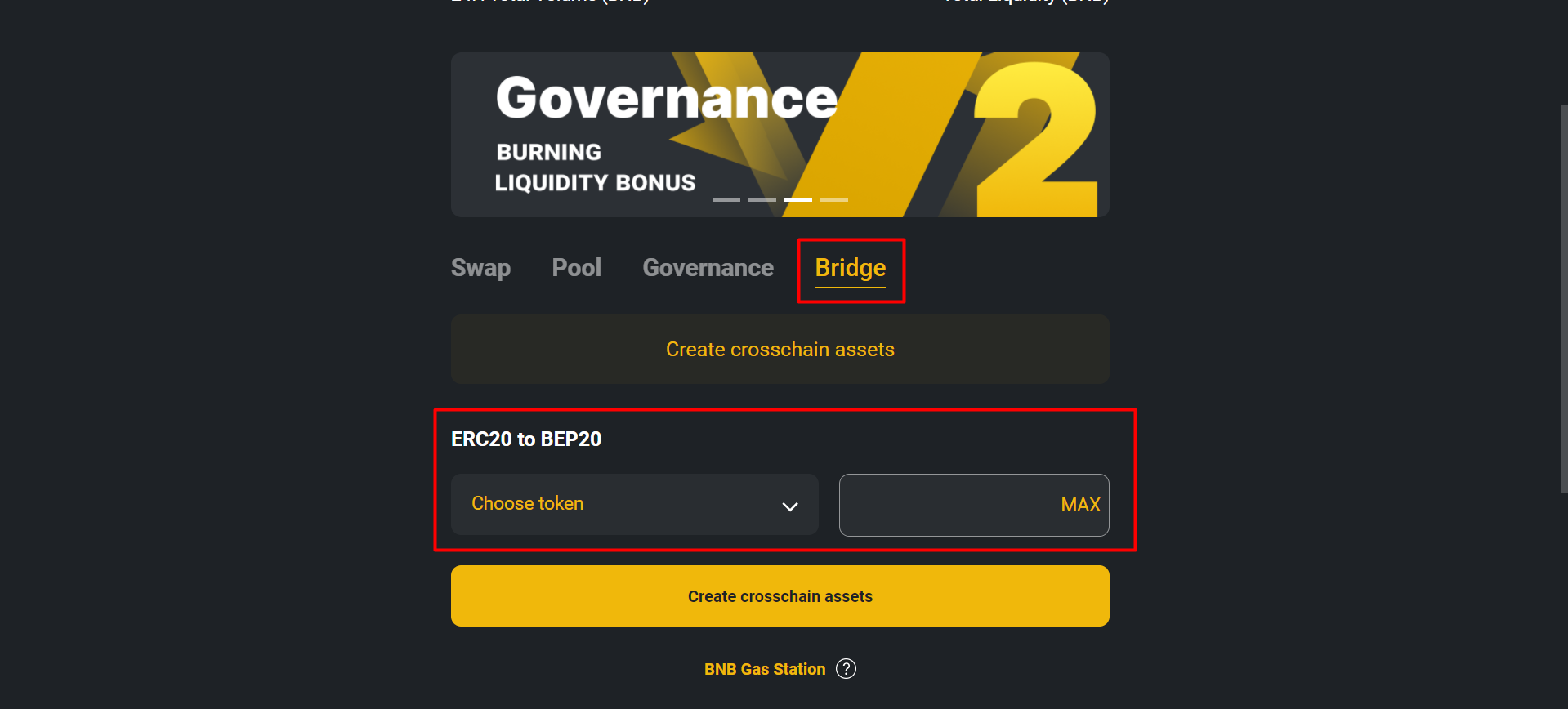Select the second banner carousel indicator
This screenshot has width=1568, height=709.
[762, 199]
